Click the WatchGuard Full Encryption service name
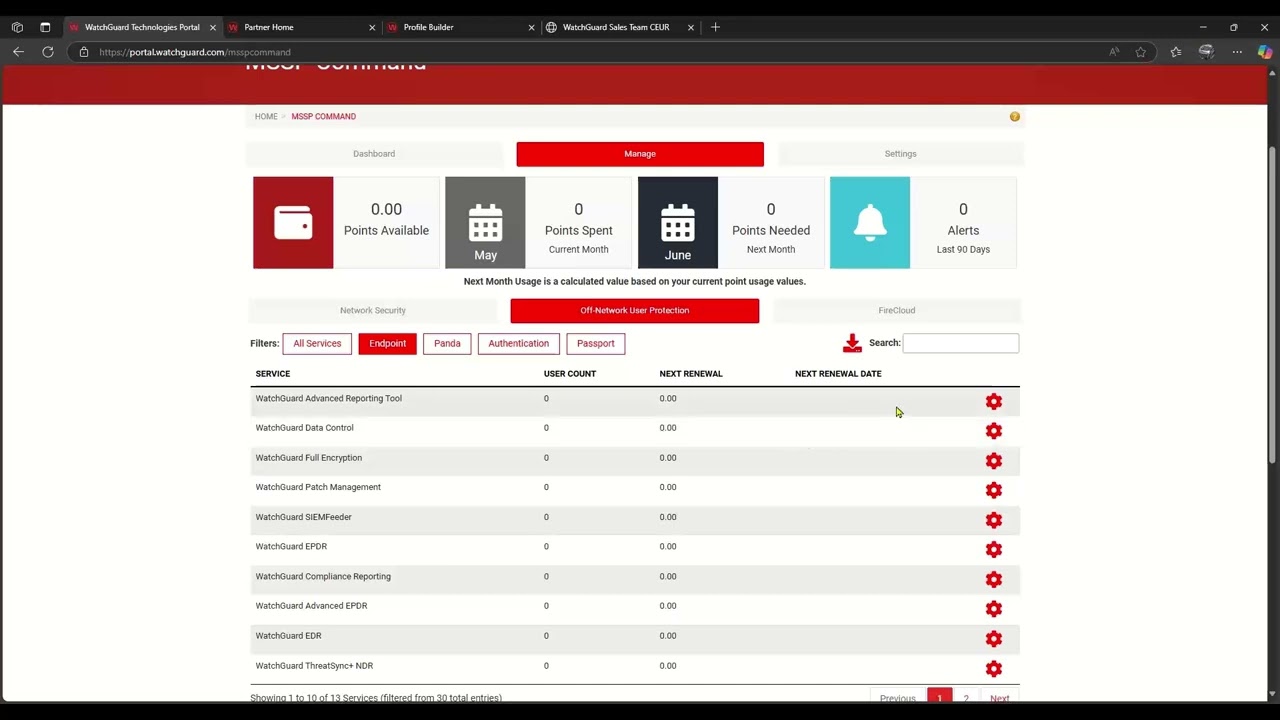The width and height of the screenshot is (1280, 720). (308, 458)
